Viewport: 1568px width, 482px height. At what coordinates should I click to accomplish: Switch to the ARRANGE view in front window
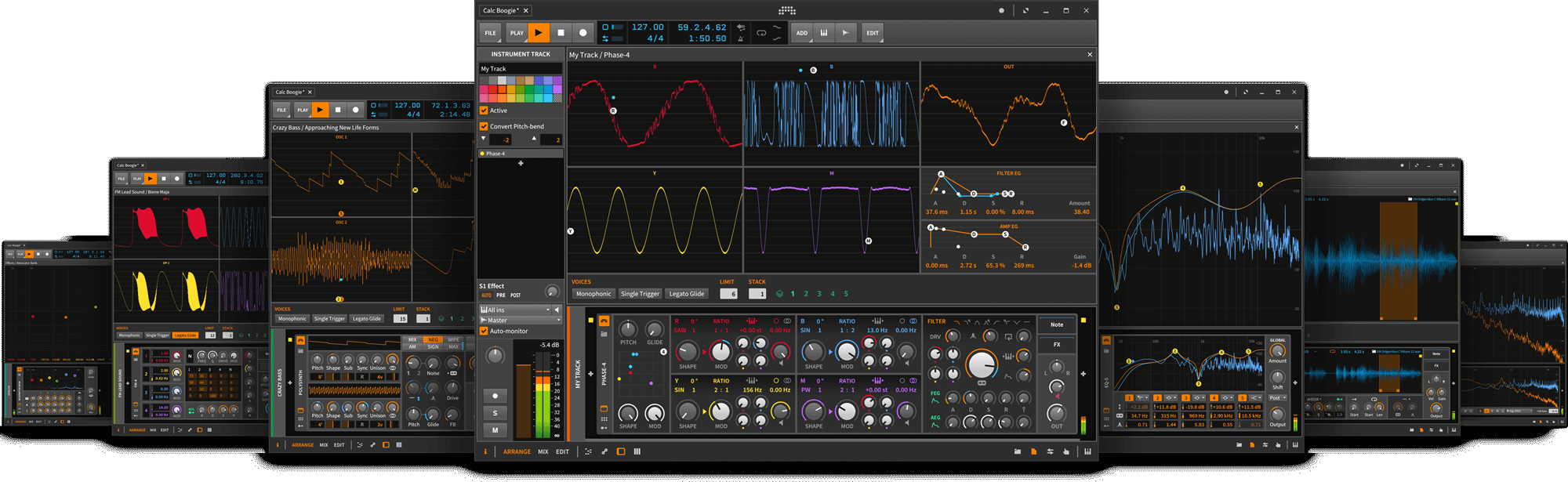click(517, 451)
